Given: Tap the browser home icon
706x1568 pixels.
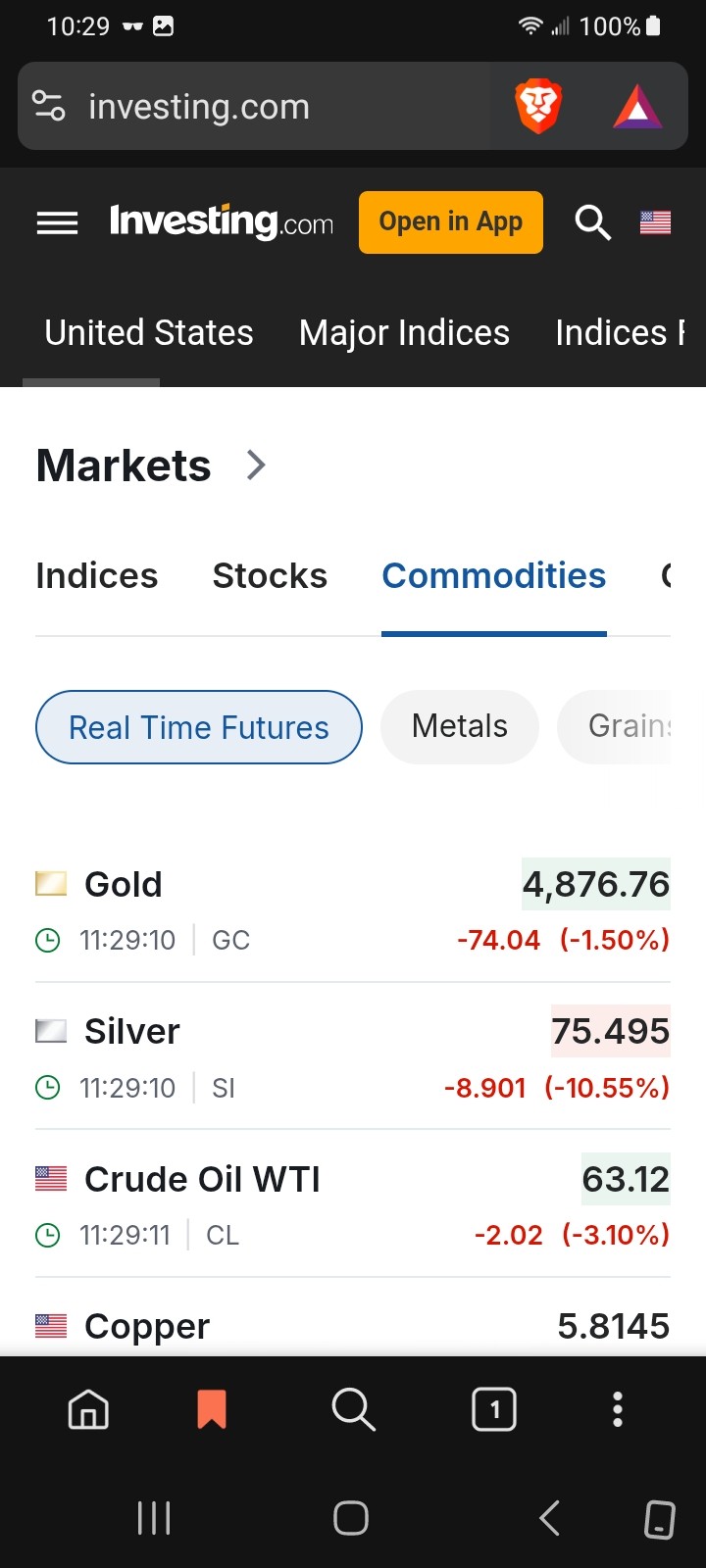Looking at the screenshot, I should [x=88, y=1409].
